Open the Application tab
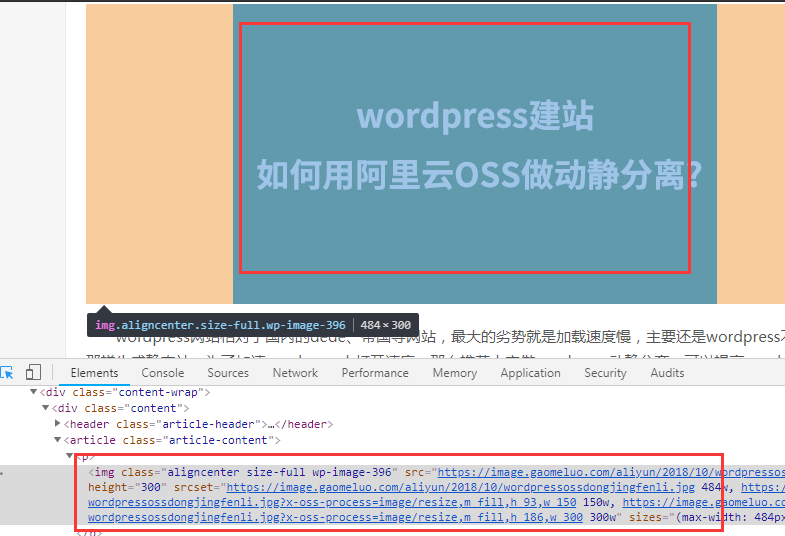 530,373
